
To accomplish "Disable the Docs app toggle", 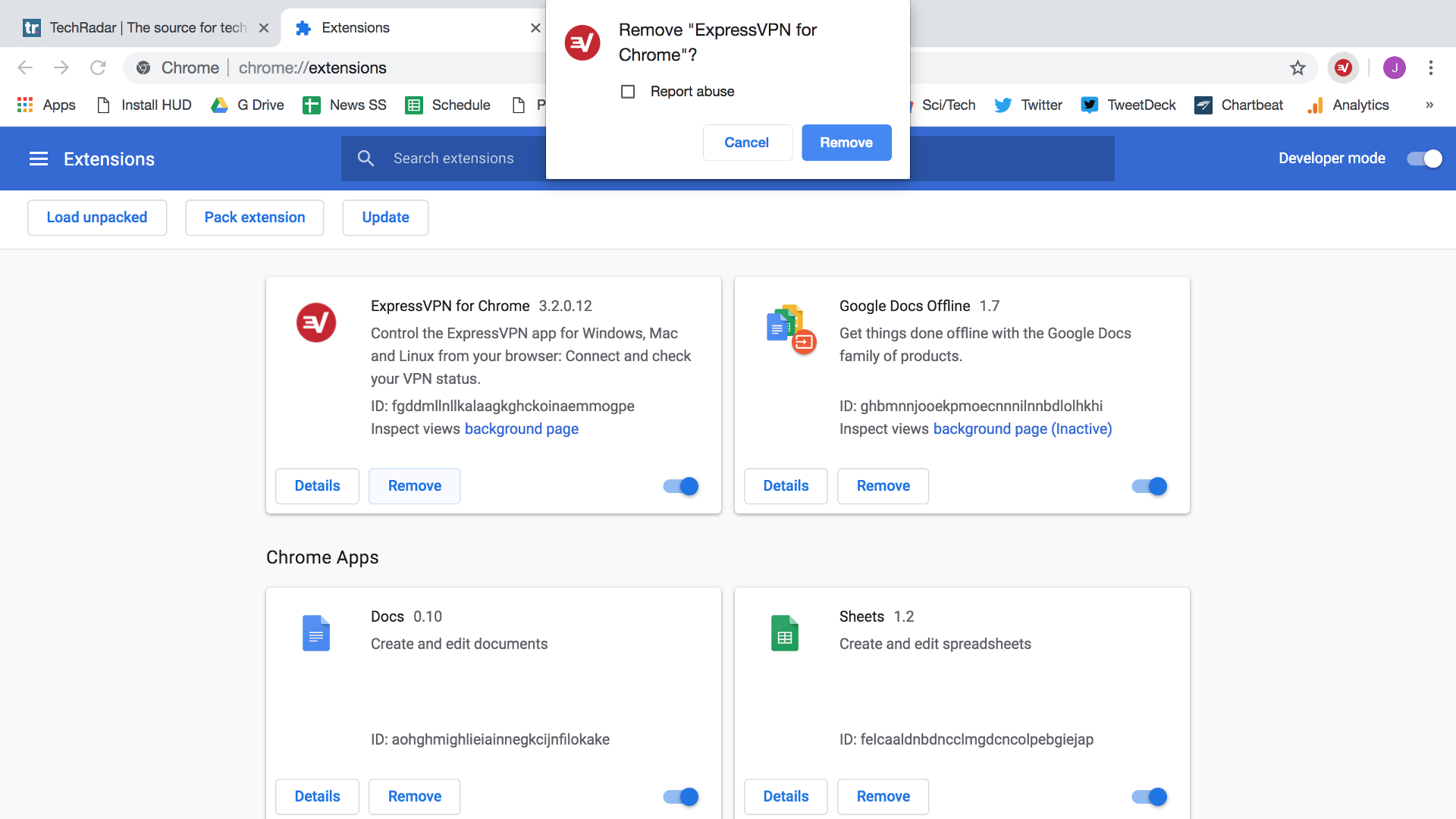I will tap(681, 796).
